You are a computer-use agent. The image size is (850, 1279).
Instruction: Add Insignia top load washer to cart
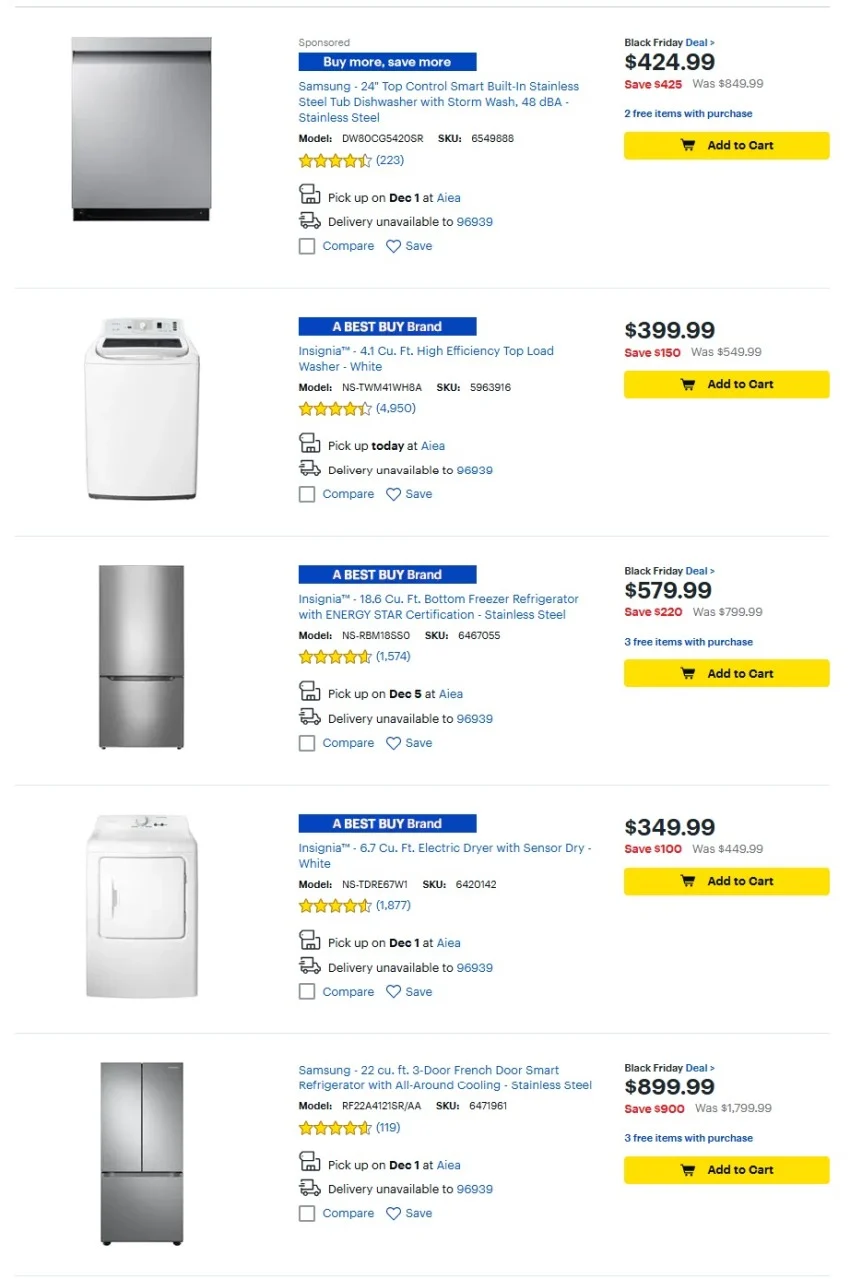click(726, 384)
